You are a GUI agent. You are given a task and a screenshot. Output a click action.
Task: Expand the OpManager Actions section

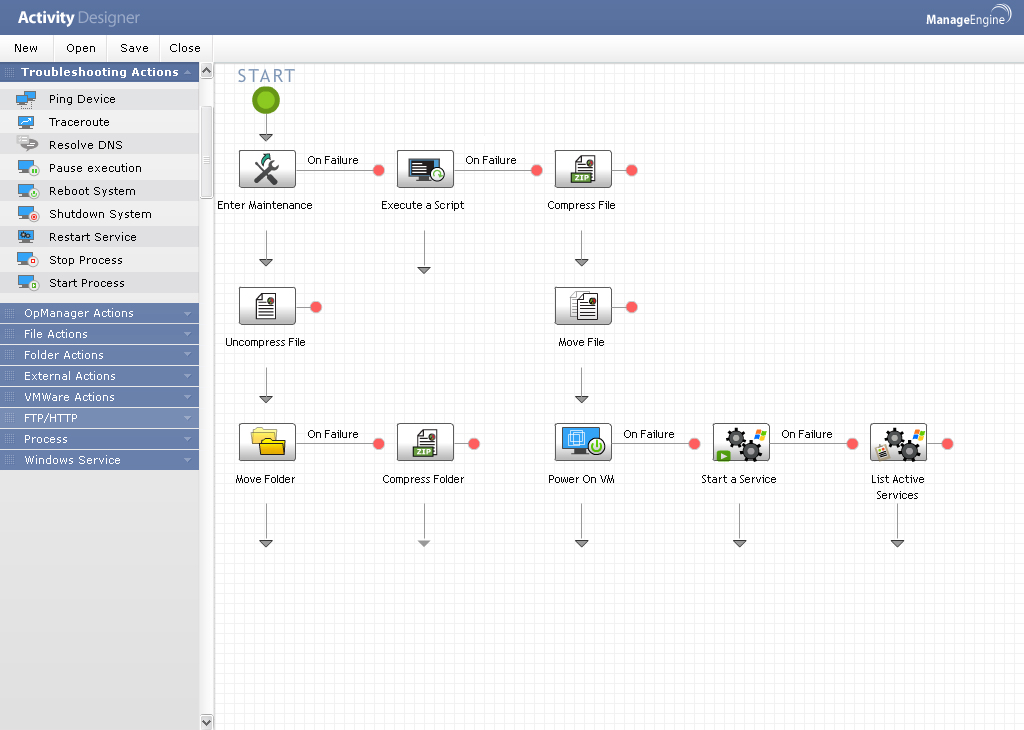[99, 313]
